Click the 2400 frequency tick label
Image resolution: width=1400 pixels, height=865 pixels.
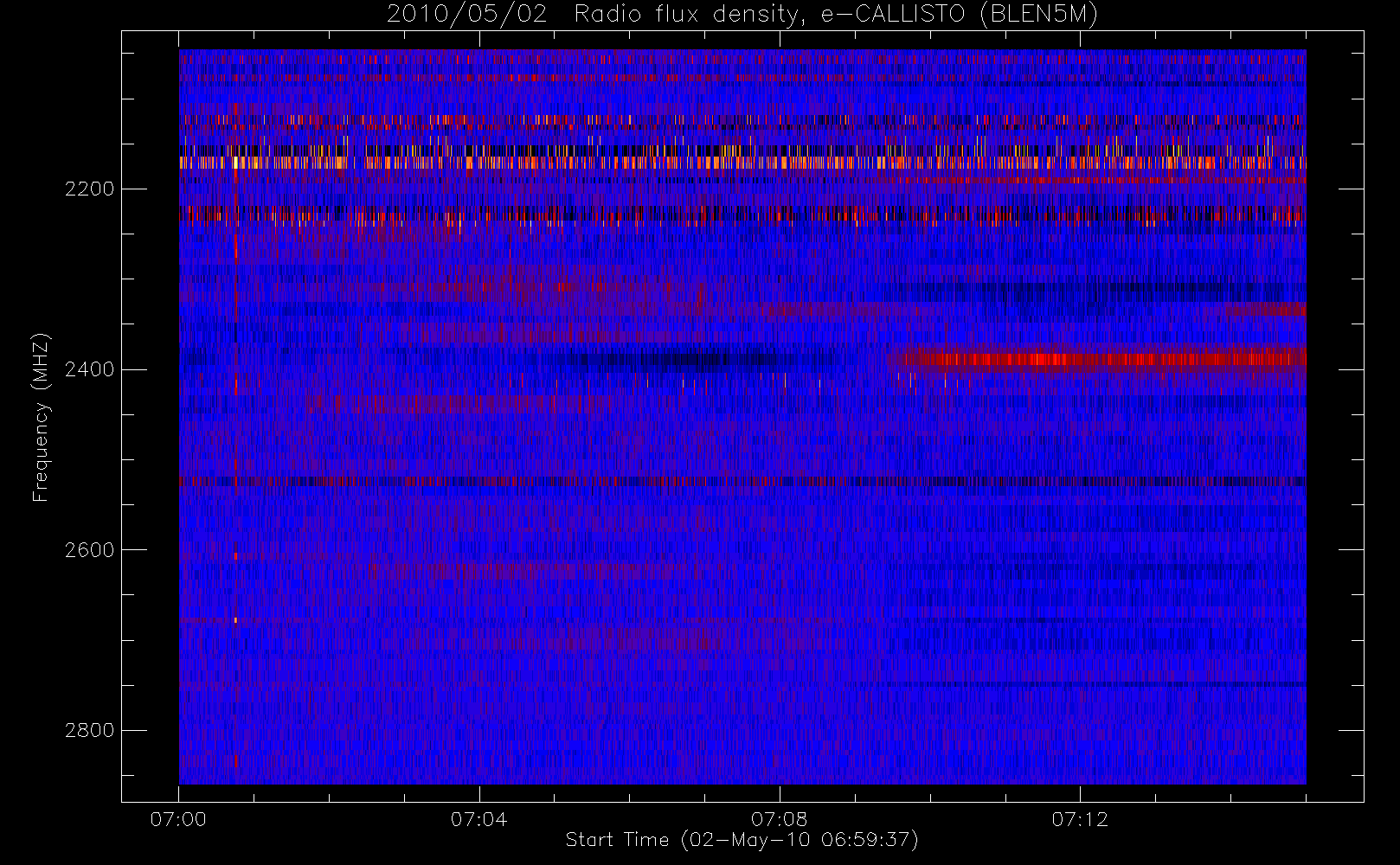(x=89, y=369)
